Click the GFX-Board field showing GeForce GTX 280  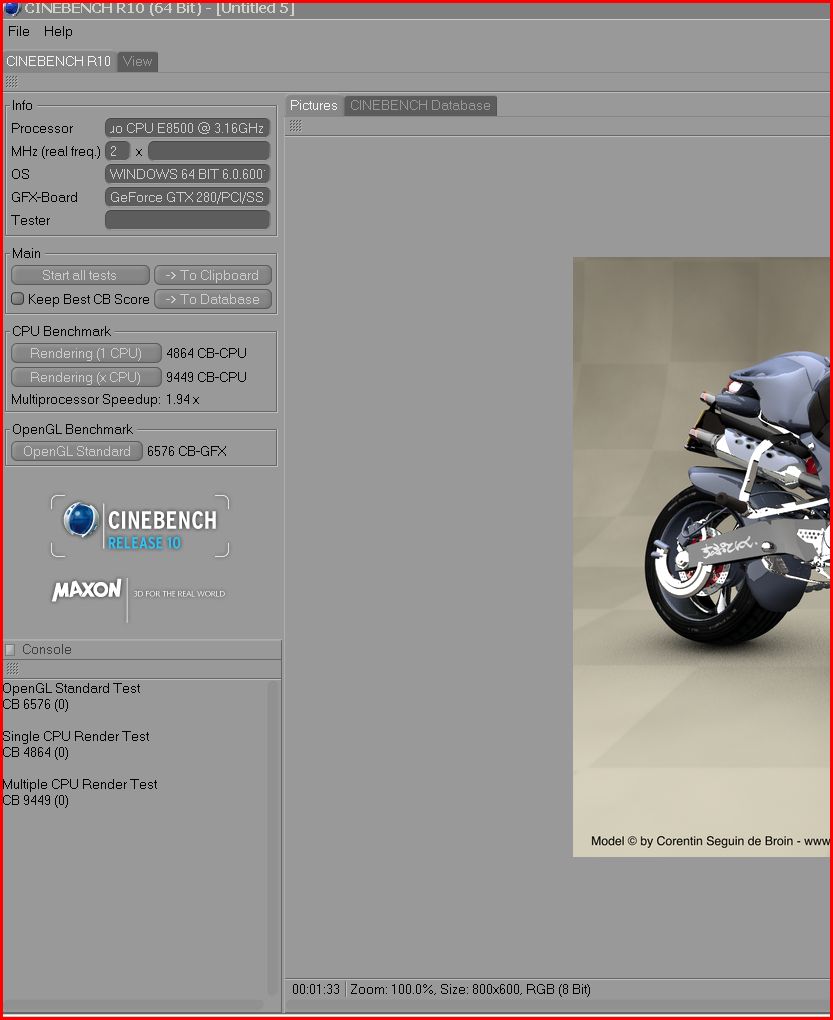pos(187,197)
